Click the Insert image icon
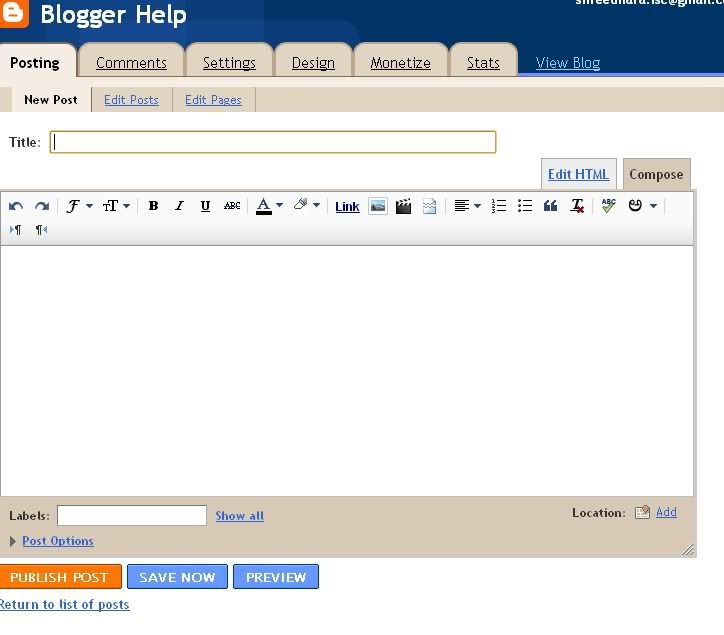The height and width of the screenshot is (635, 724). 378,206
